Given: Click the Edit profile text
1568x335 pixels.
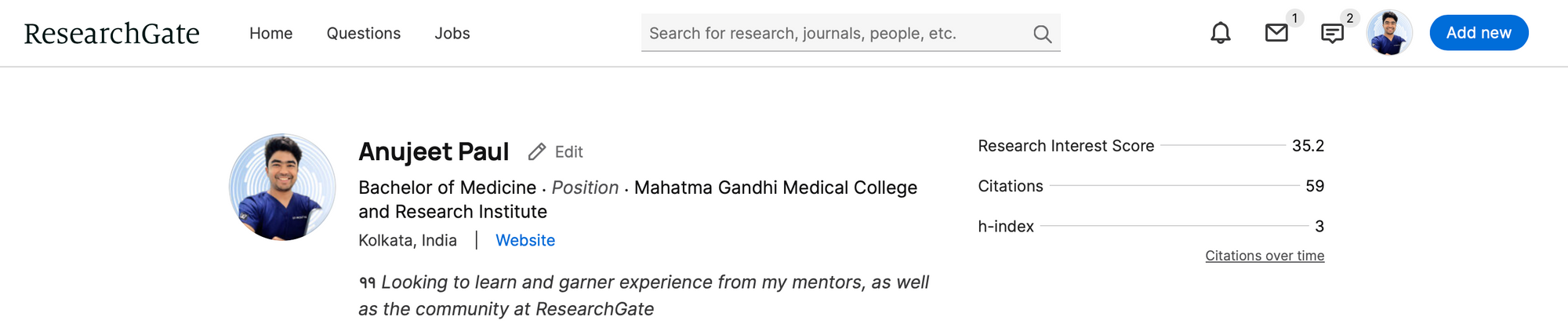Looking at the screenshot, I should click(x=568, y=151).
